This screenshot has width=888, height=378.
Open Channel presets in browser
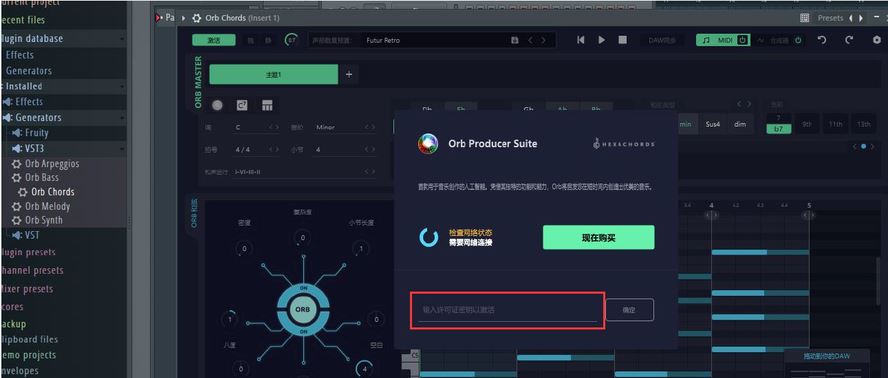point(32,270)
